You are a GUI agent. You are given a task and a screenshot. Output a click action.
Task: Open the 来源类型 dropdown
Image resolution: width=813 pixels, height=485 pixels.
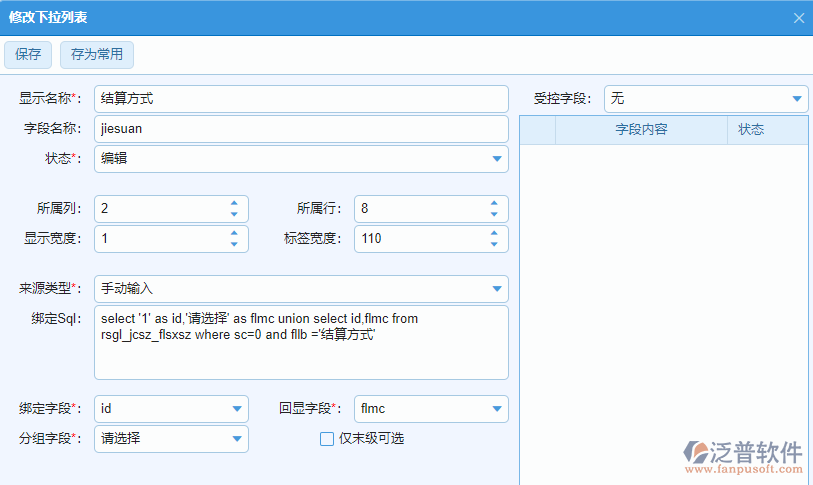click(x=497, y=289)
